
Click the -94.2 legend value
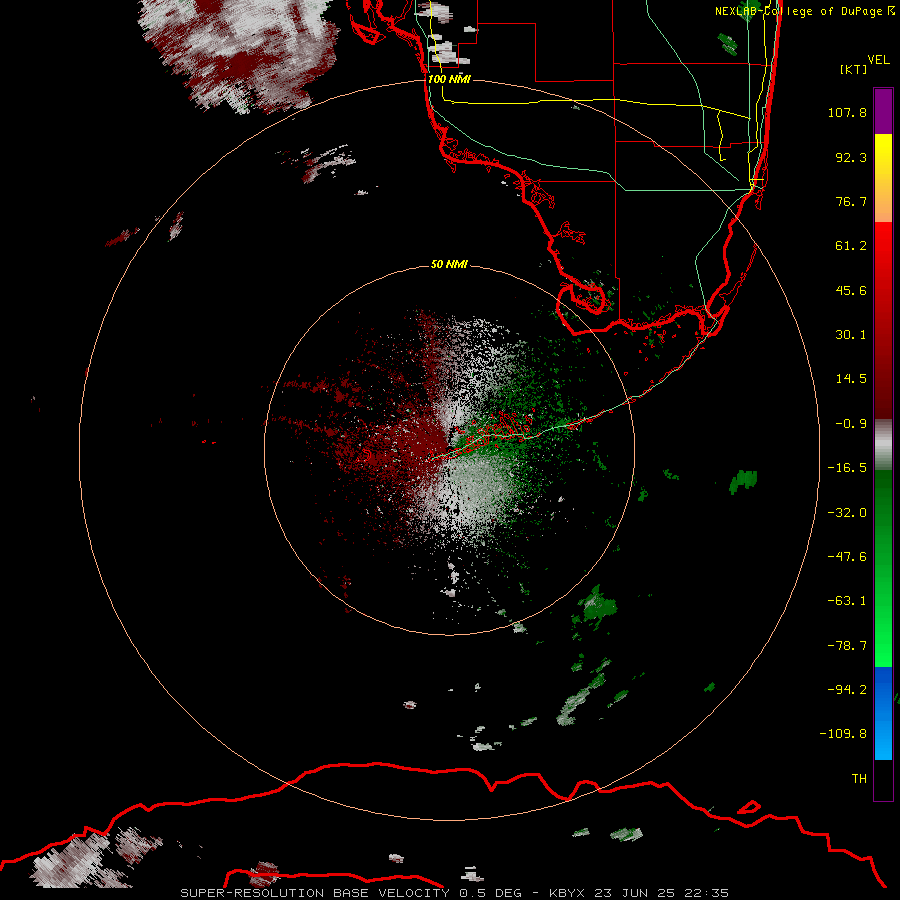pyautogui.click(x=847, y=690)
